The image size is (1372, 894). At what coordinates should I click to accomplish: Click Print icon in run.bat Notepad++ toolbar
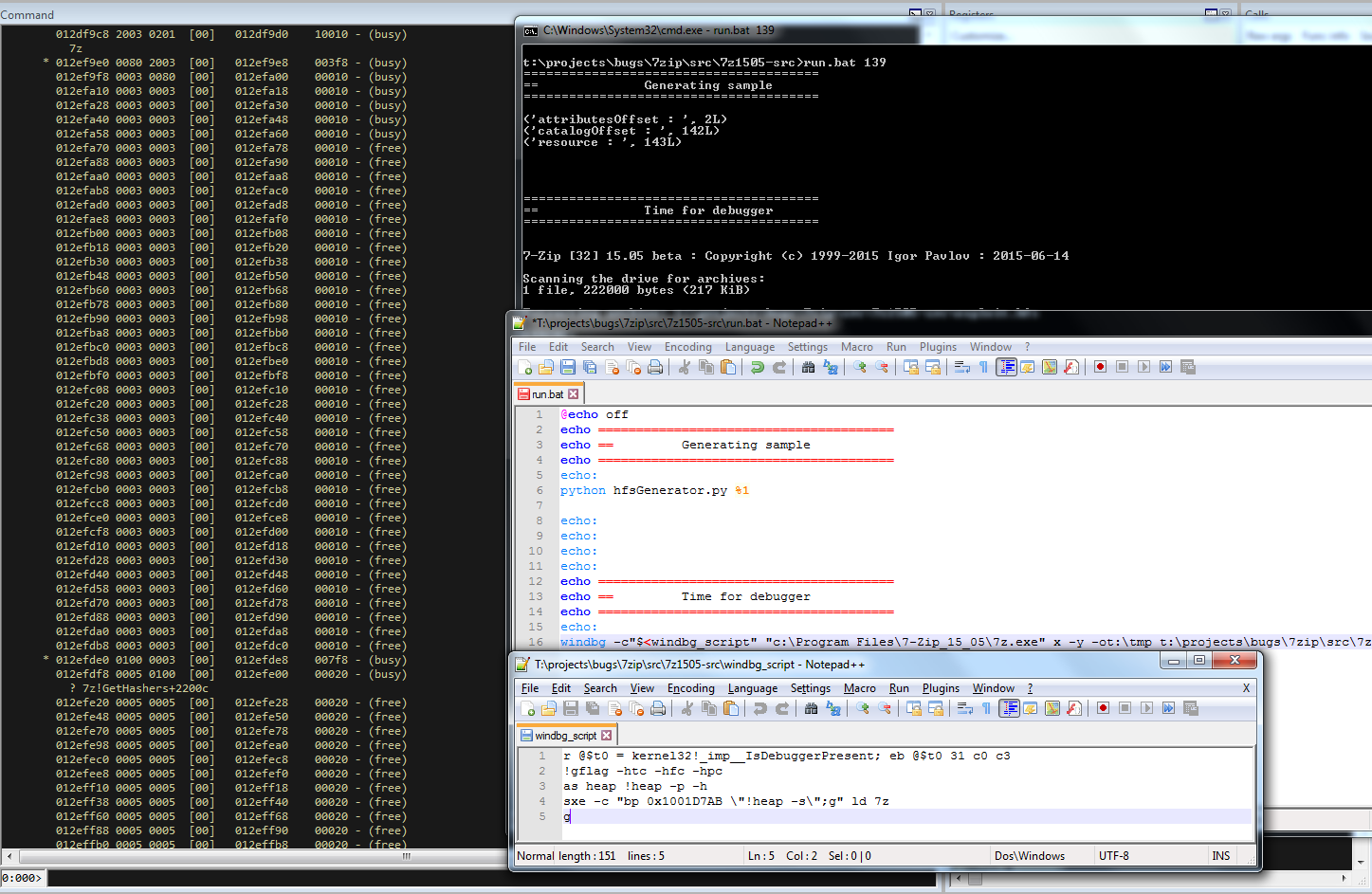click(655, 367)
